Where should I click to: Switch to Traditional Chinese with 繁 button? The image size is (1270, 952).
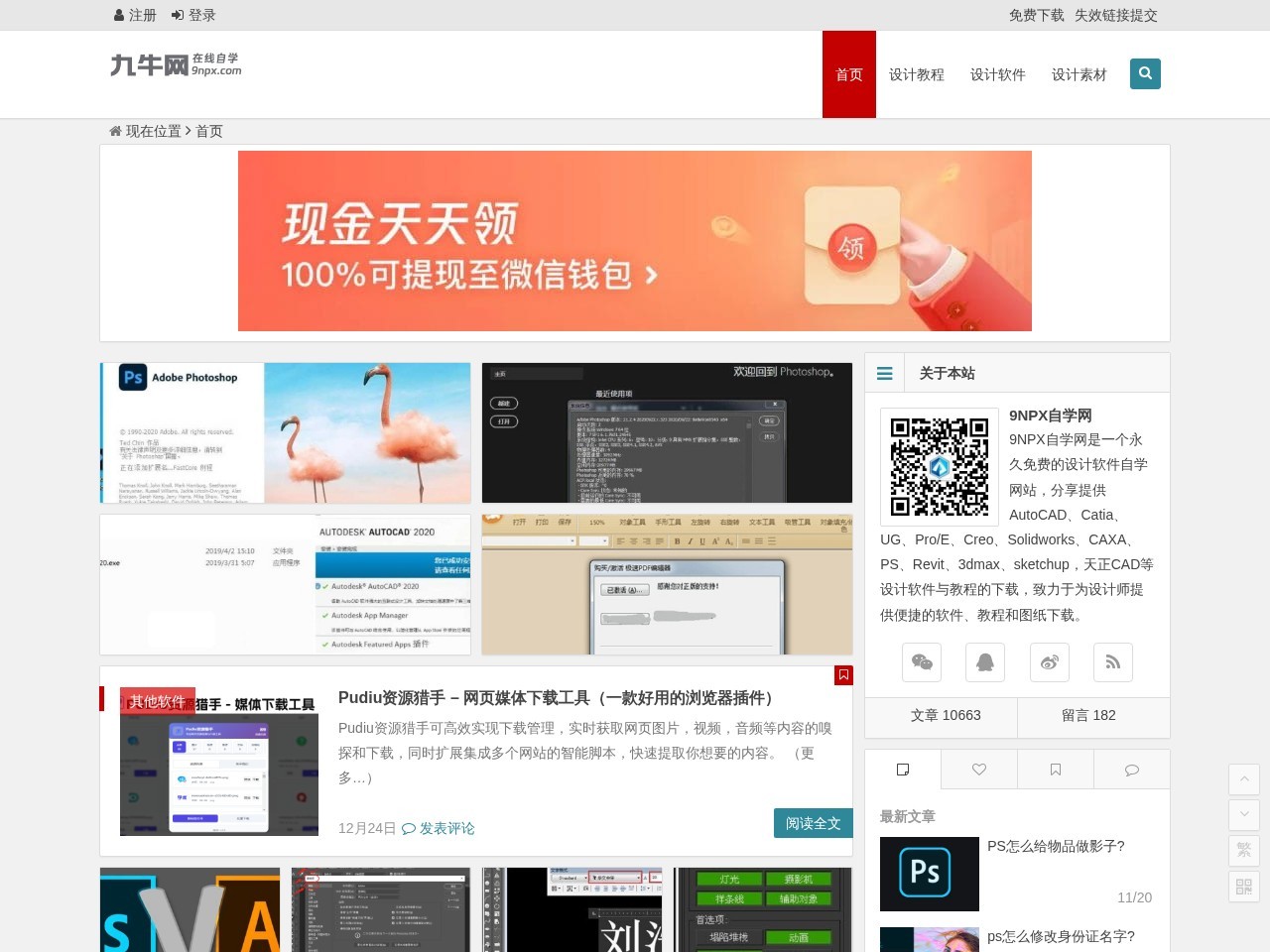pyautogui.click(x=1243, y=850)
